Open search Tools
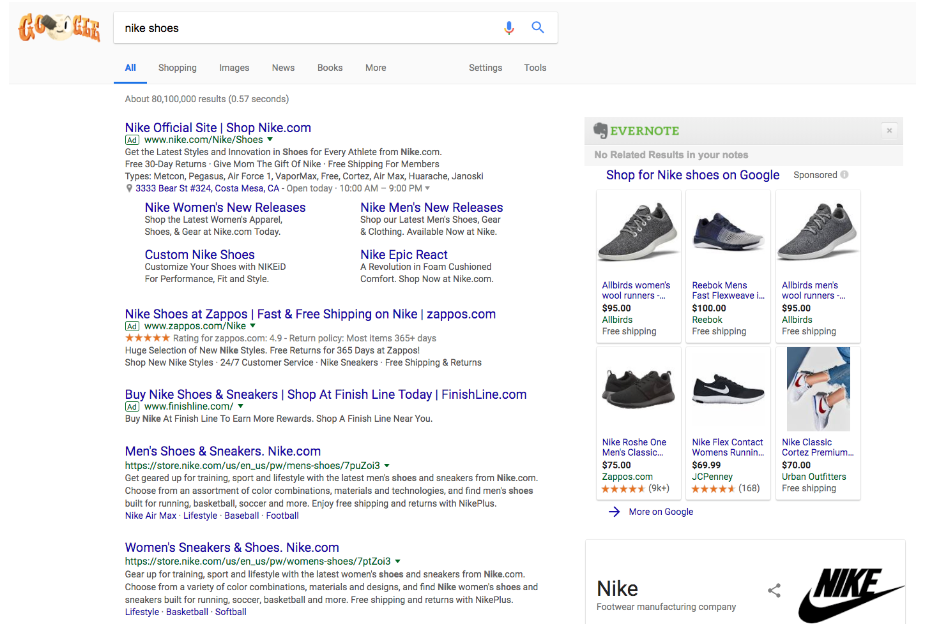 (x=535, y=68)
